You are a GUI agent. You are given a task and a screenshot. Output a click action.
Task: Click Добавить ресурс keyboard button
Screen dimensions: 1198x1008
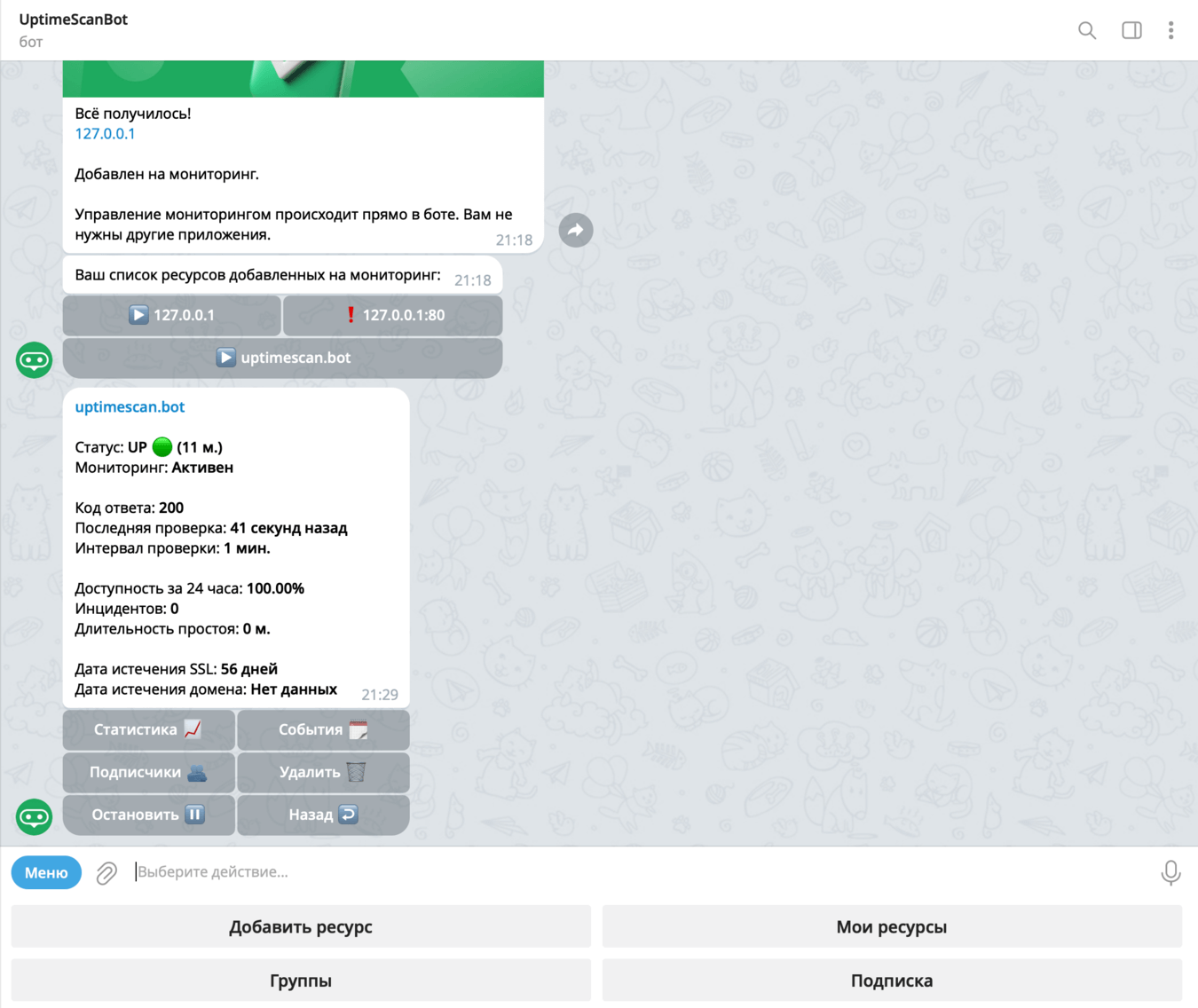301,927
